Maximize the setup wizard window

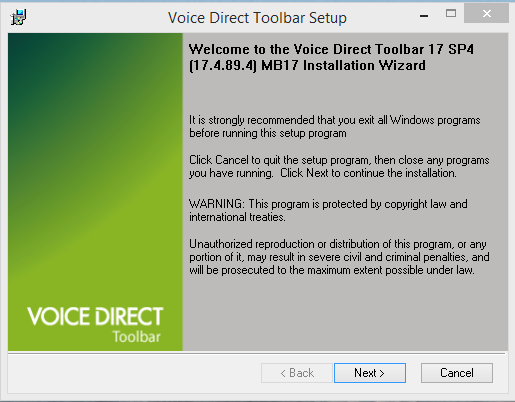(x=451, y=14)
